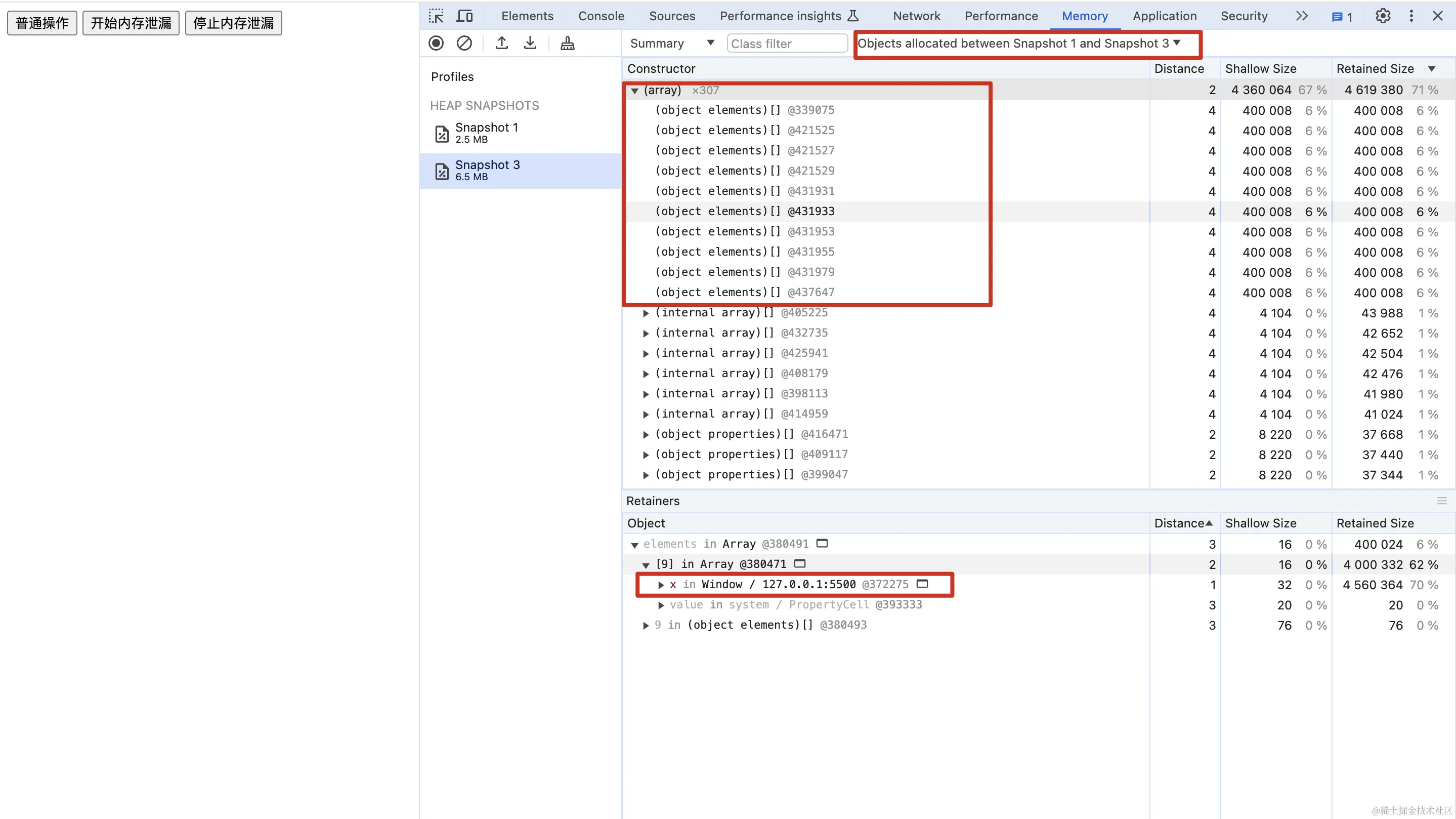
Task: Click the collect garbage broom icon
Action: point(568,43)
